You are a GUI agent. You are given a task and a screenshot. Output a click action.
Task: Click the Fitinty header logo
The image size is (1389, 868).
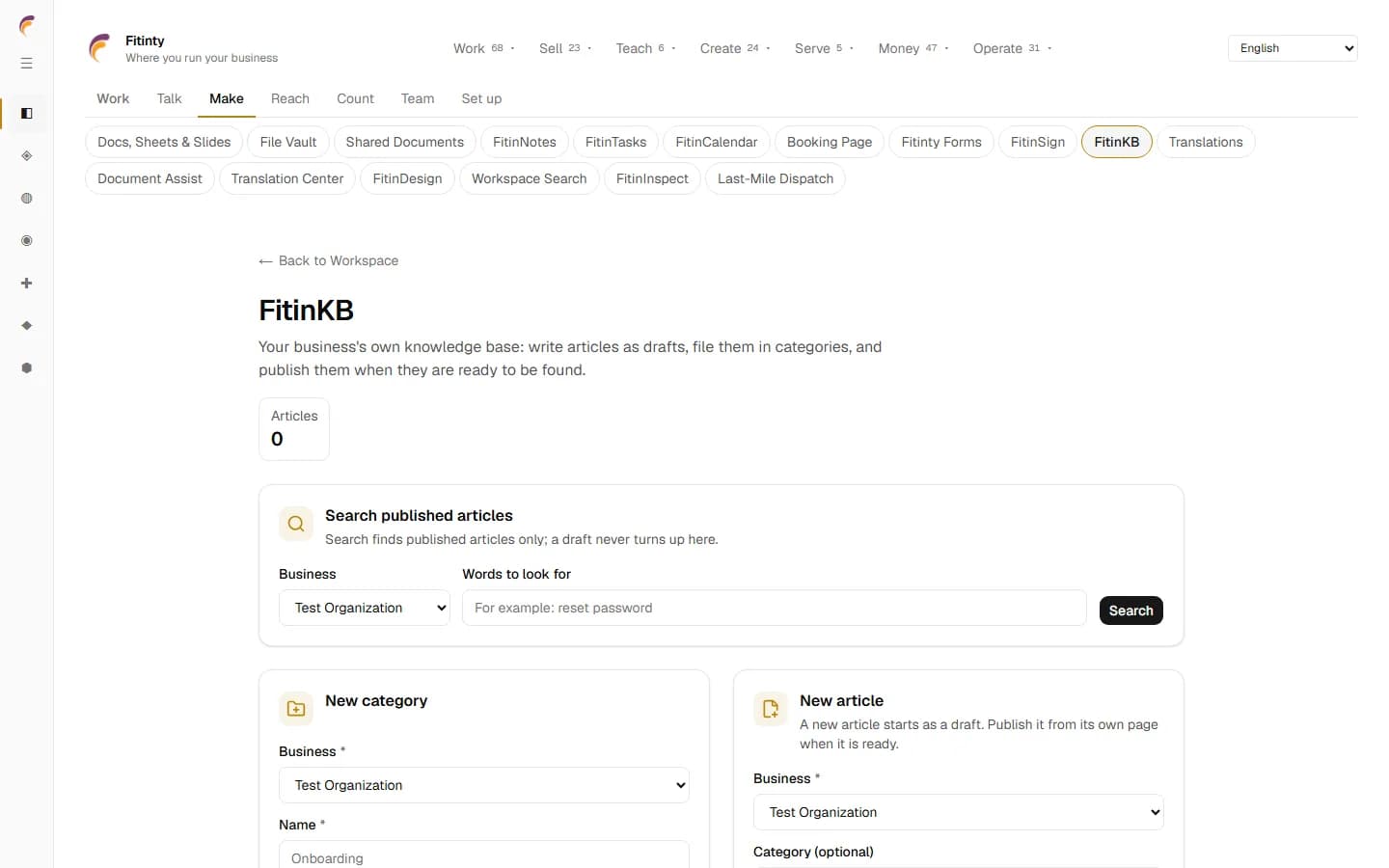pos(99,48)
